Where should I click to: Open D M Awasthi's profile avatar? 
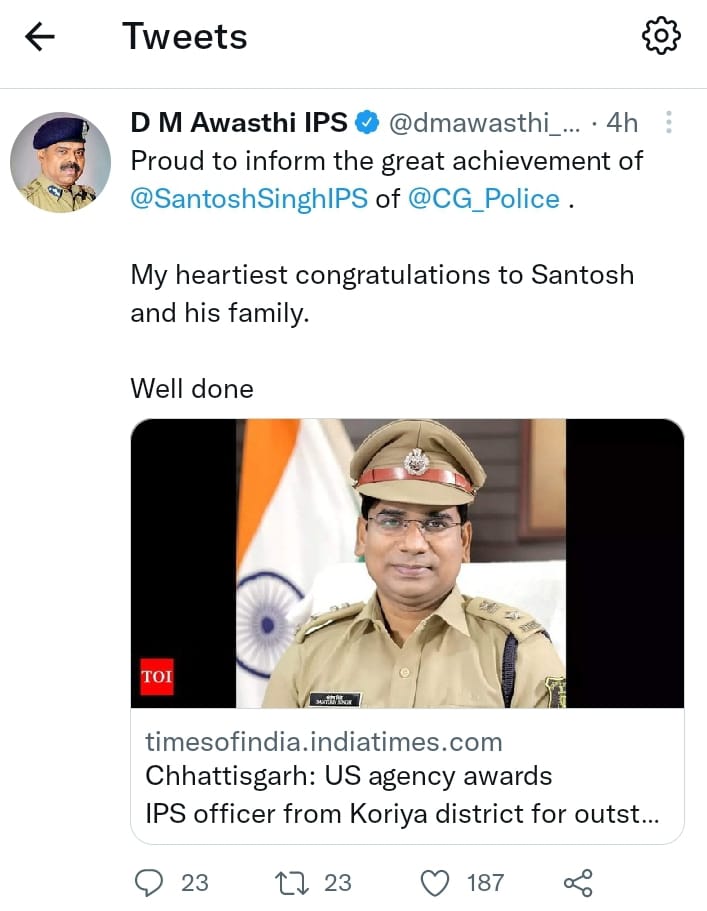click(x=60, y=163)
